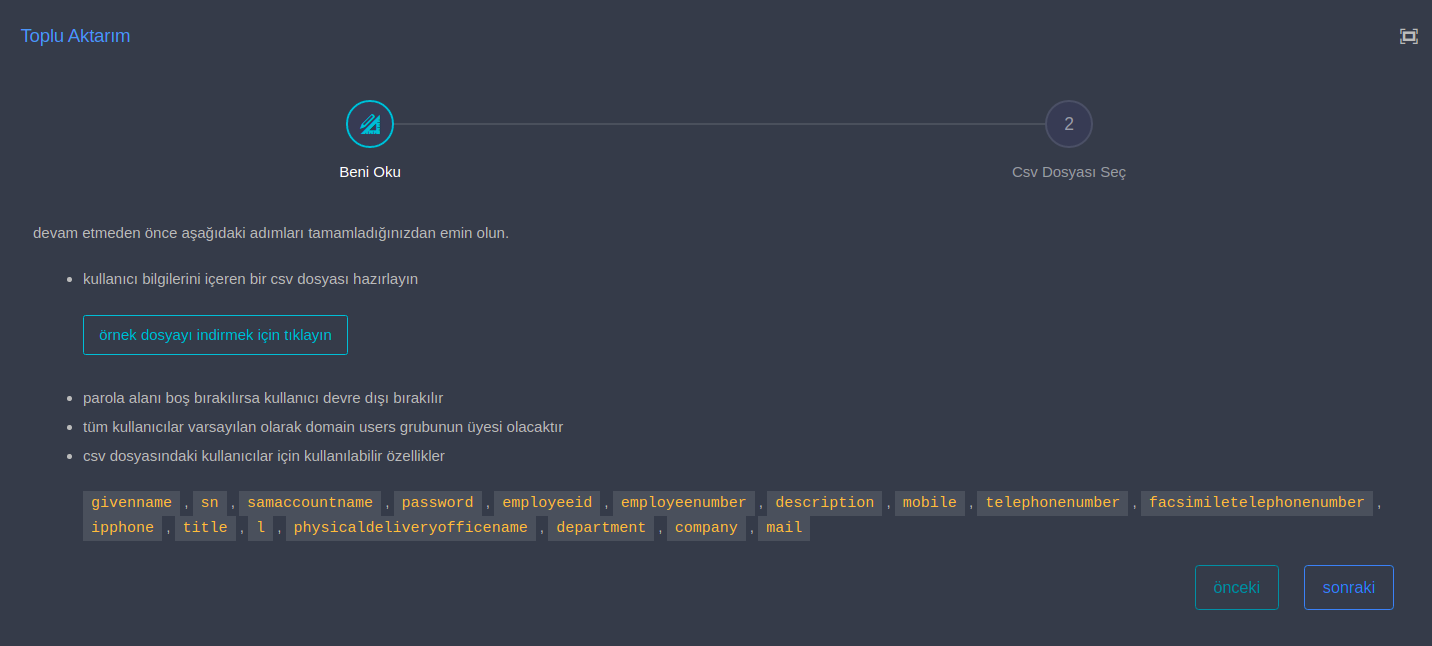This screenshot has height=646, width=1432.
Task: Click the employeeid attribute tag
Action: [547, 503]
